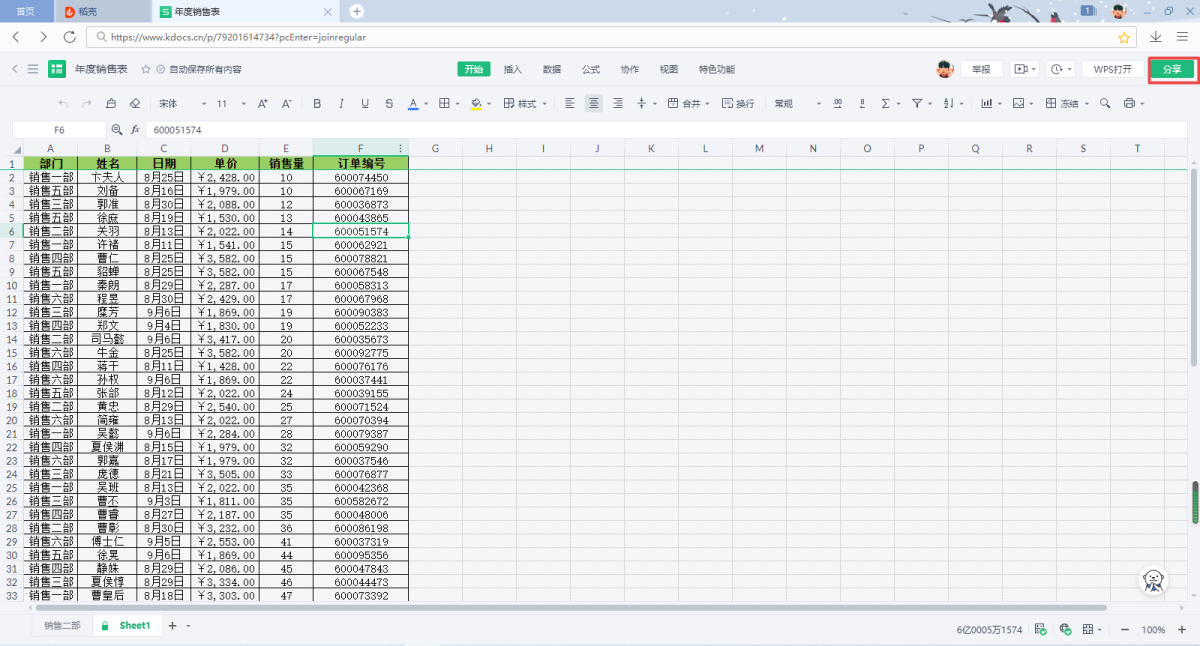Click the undo arrow icon
This screenshot has width=1200, height=646.
(64, 103)
